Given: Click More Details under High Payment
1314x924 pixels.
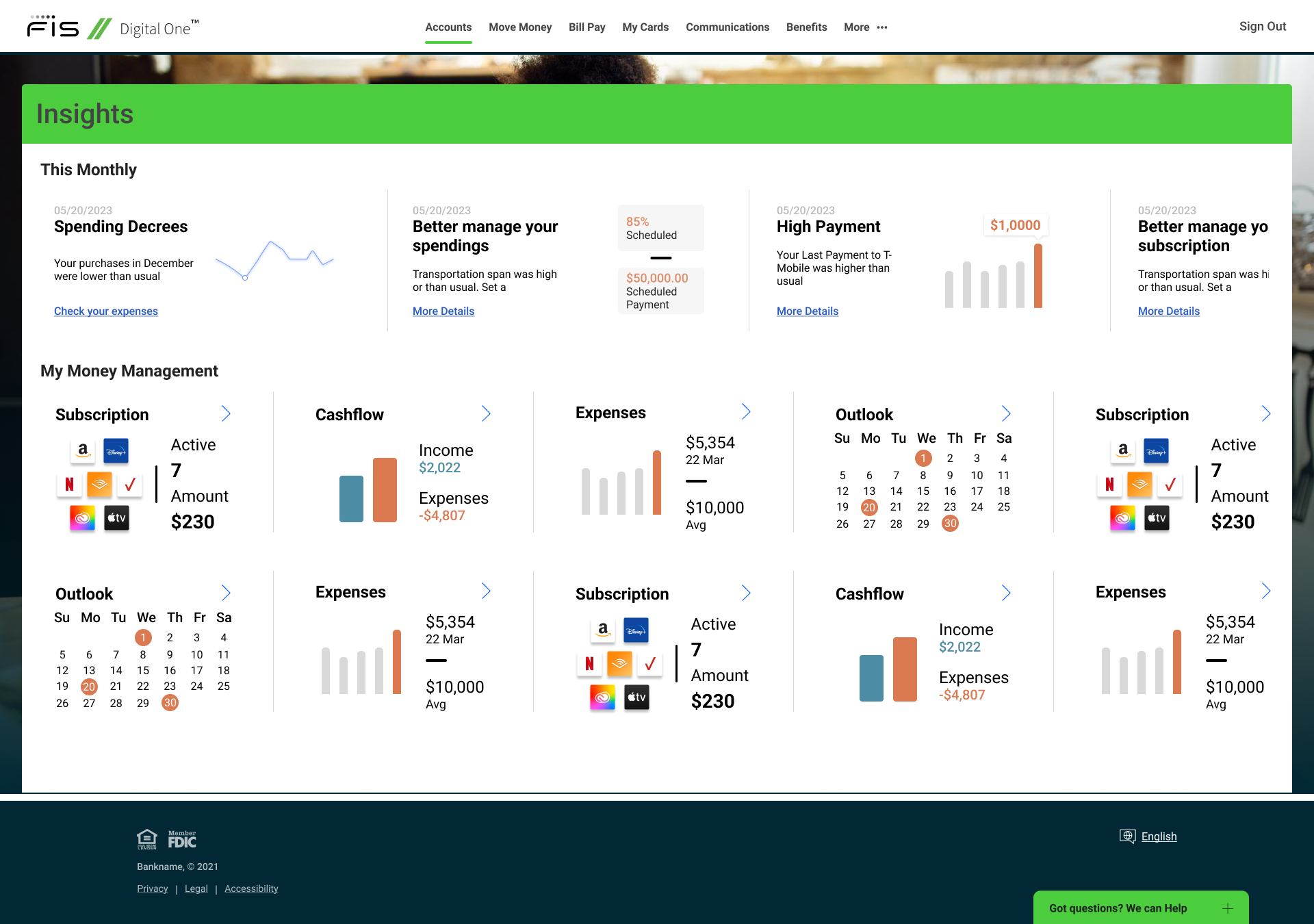Looking at the screenshot, I should (808, 311).
